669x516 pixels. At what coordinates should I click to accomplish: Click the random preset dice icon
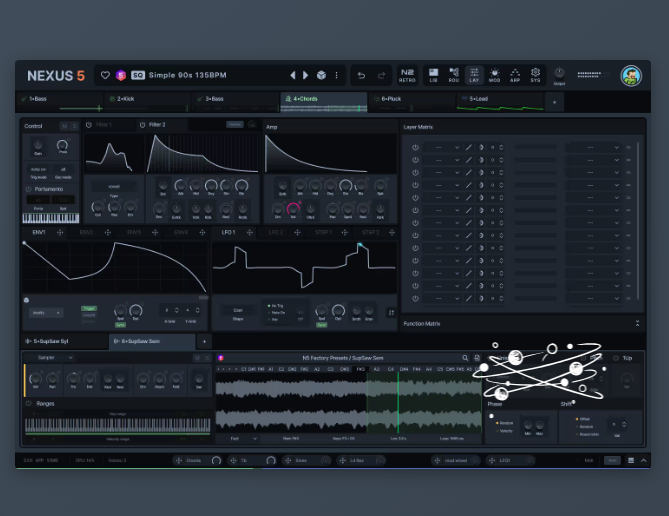coord(321,75)
